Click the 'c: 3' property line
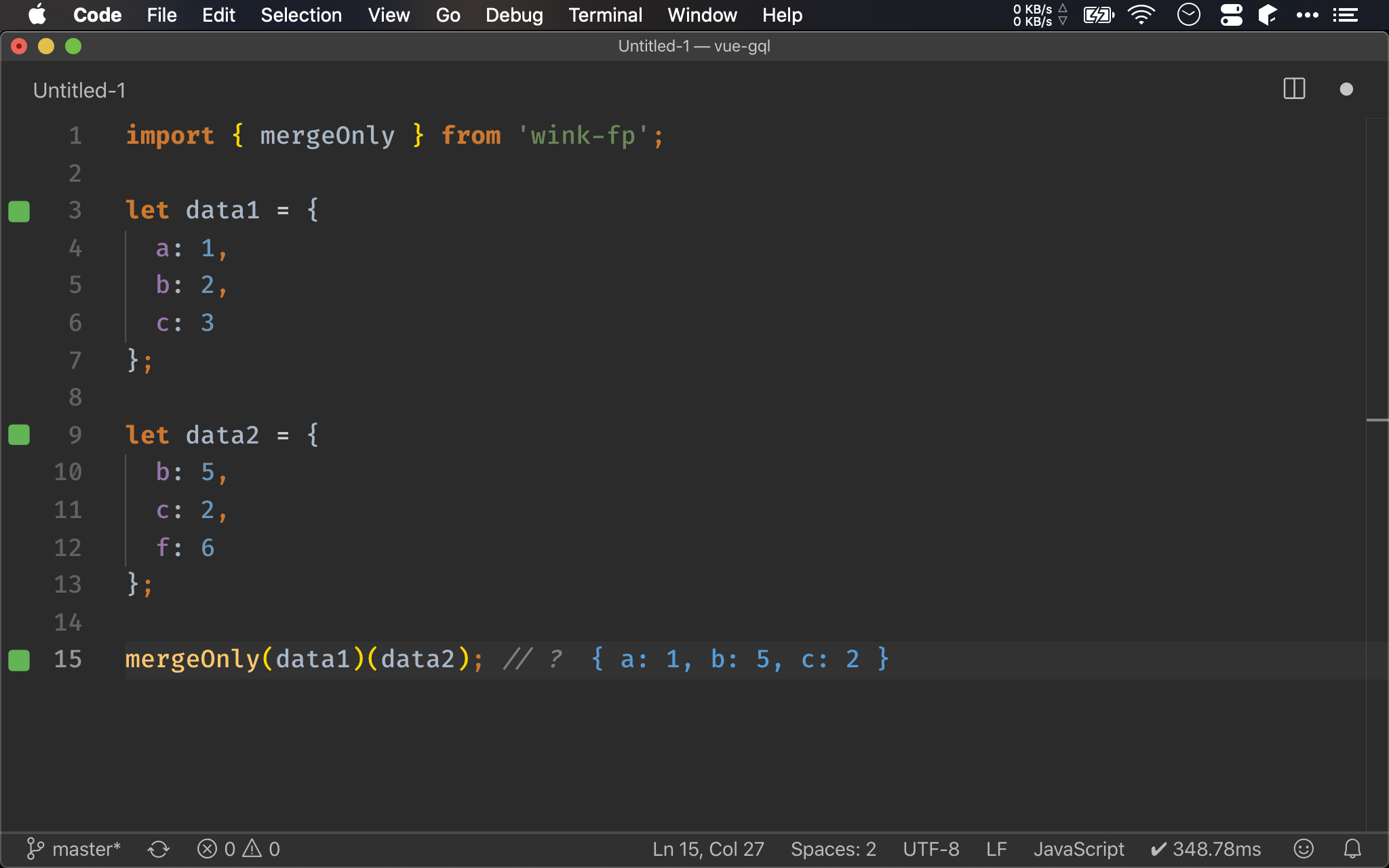This screenshot has width=1389, height=868. [x=185, y=323]
